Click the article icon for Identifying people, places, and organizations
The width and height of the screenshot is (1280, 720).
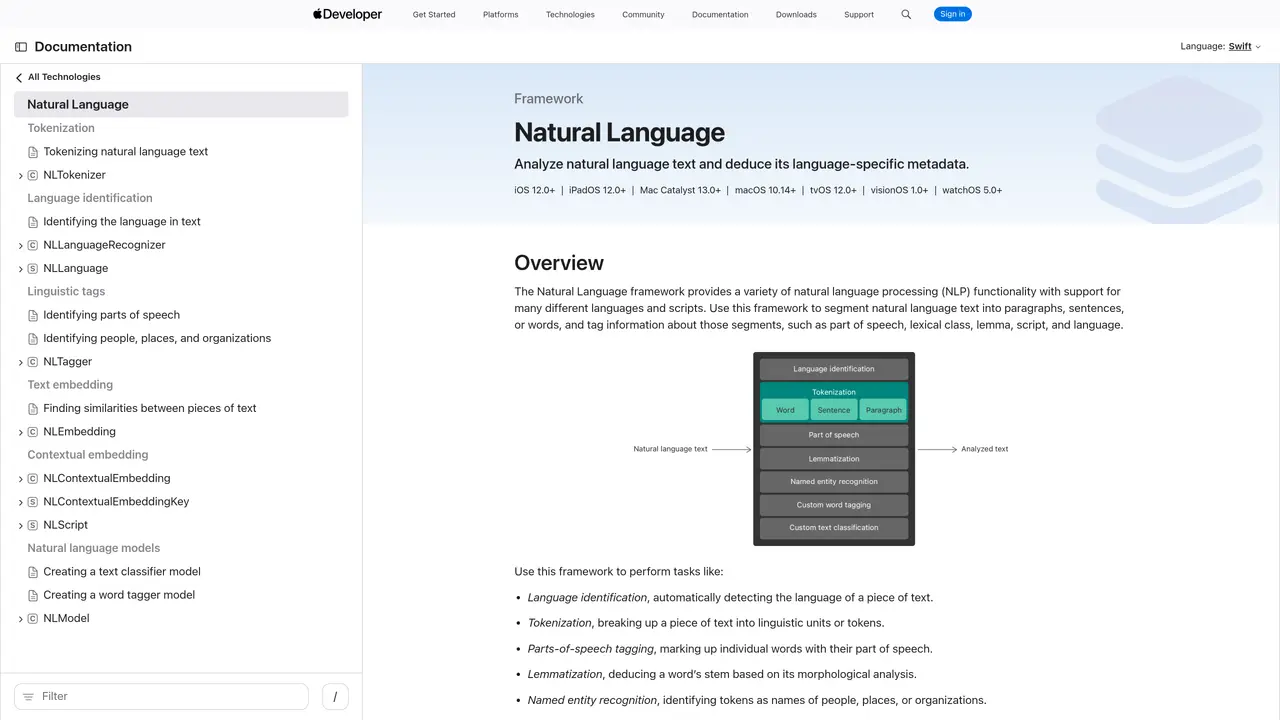[x=33, y=338]
